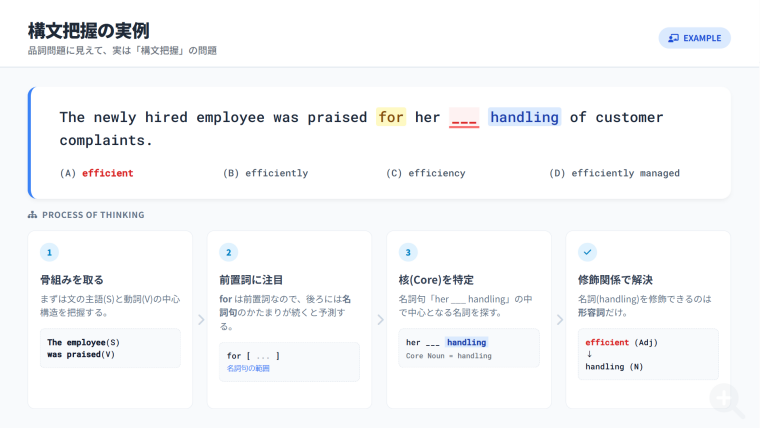Click the checkmark circle on 修飾関係で解決 card

tap(587, 253)
